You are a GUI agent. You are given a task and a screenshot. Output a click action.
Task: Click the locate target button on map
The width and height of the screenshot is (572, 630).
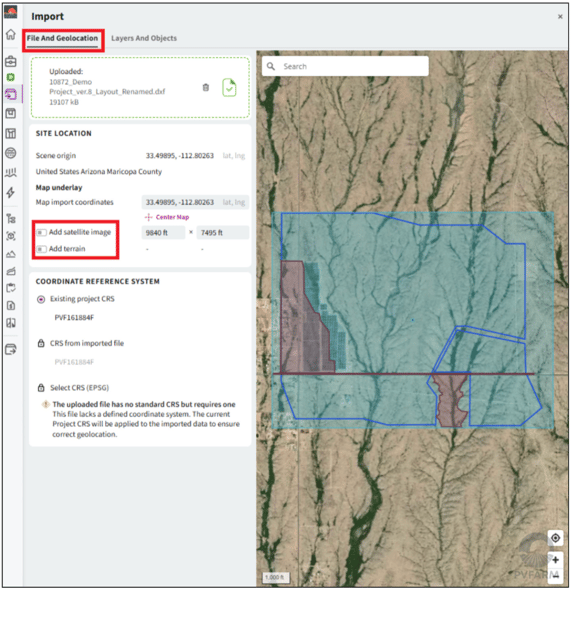555,538
